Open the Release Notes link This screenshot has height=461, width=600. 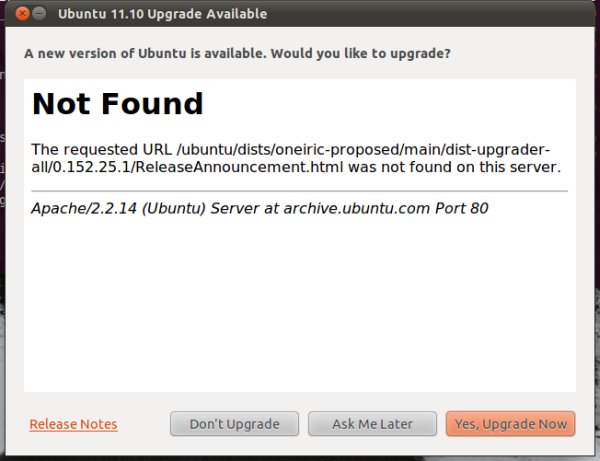coord(73,424)
